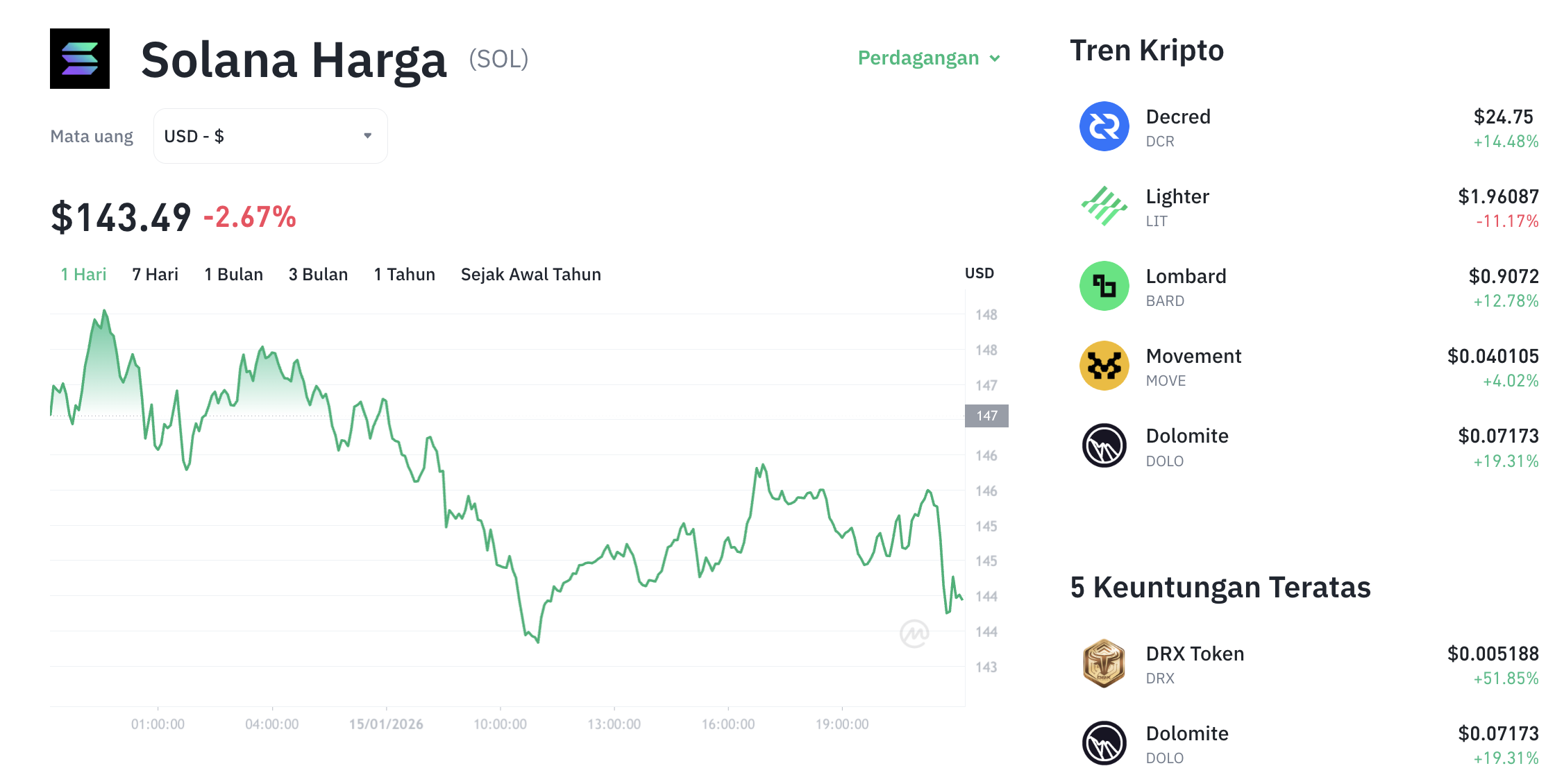
Task: Open the Perdagangan dropdown
Action: pyautogui.click(x=928, y=58)
